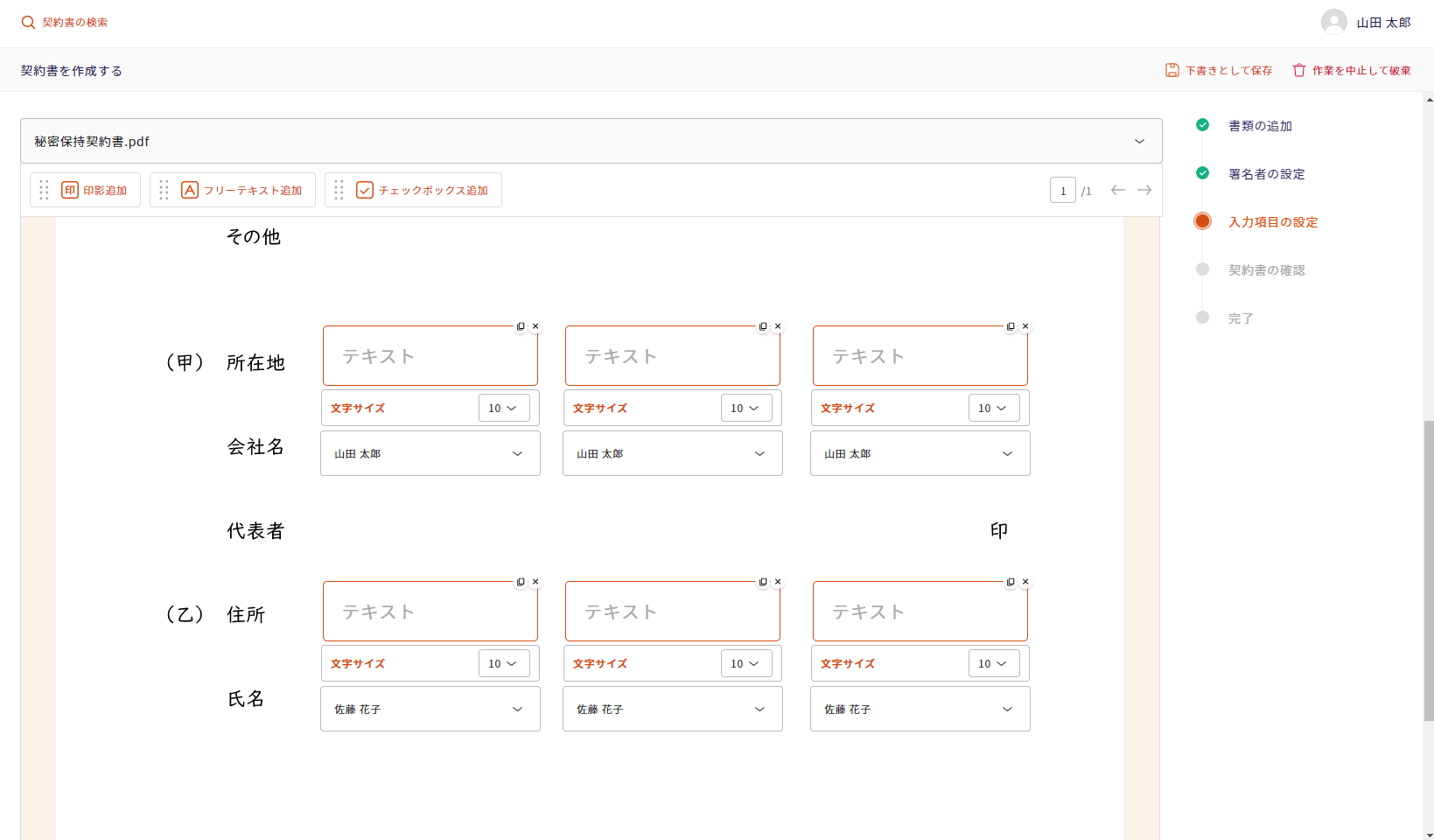Click the 印影追加 stamp icon

70,190
